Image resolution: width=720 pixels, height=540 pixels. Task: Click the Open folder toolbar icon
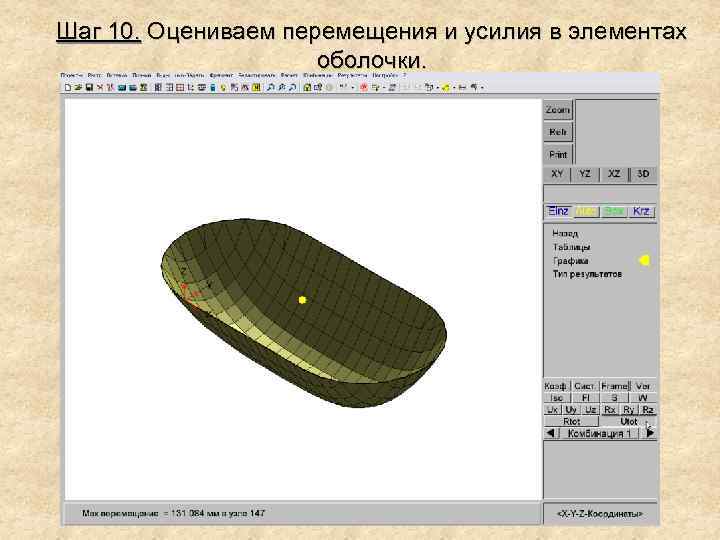click(x=79, y=87)
